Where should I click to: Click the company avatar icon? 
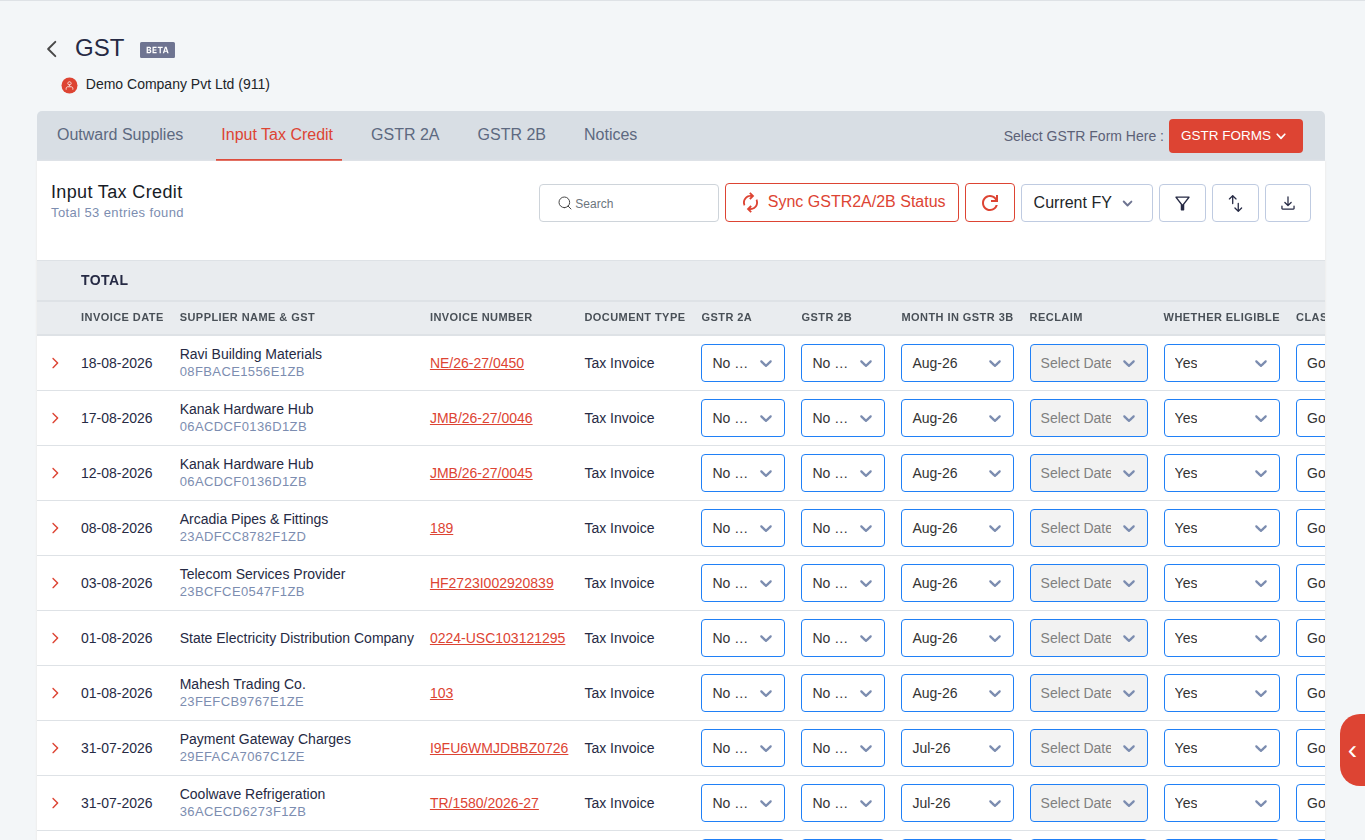[x=69, y=85]
